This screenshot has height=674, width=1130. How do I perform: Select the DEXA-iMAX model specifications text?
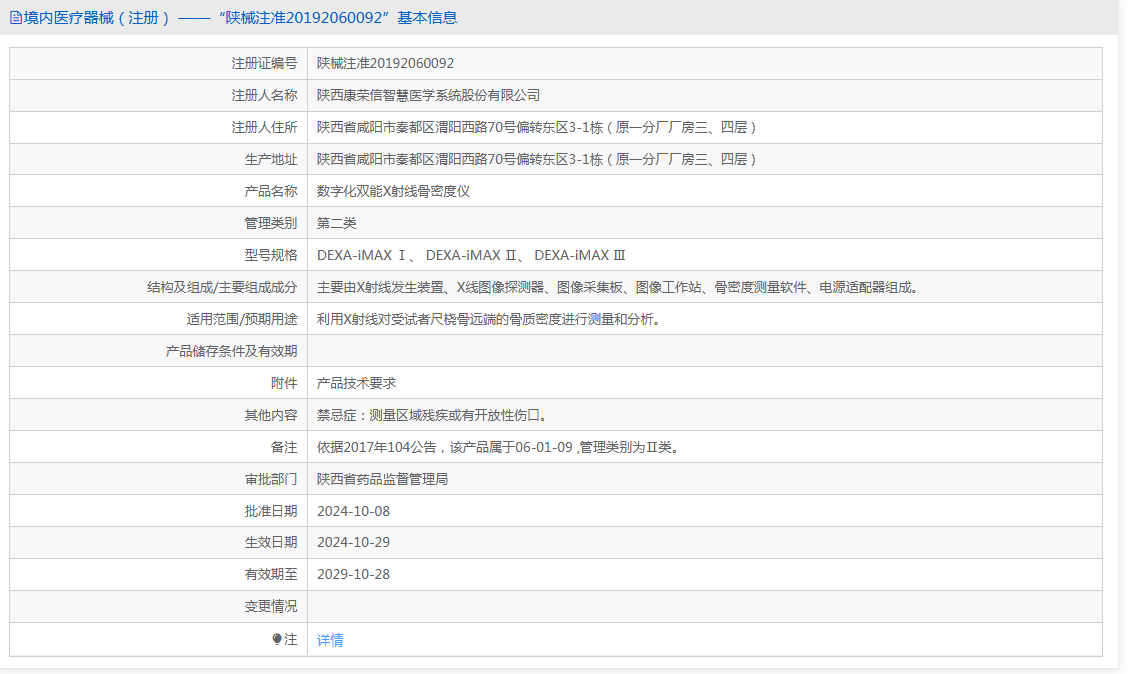coord(471,255)
